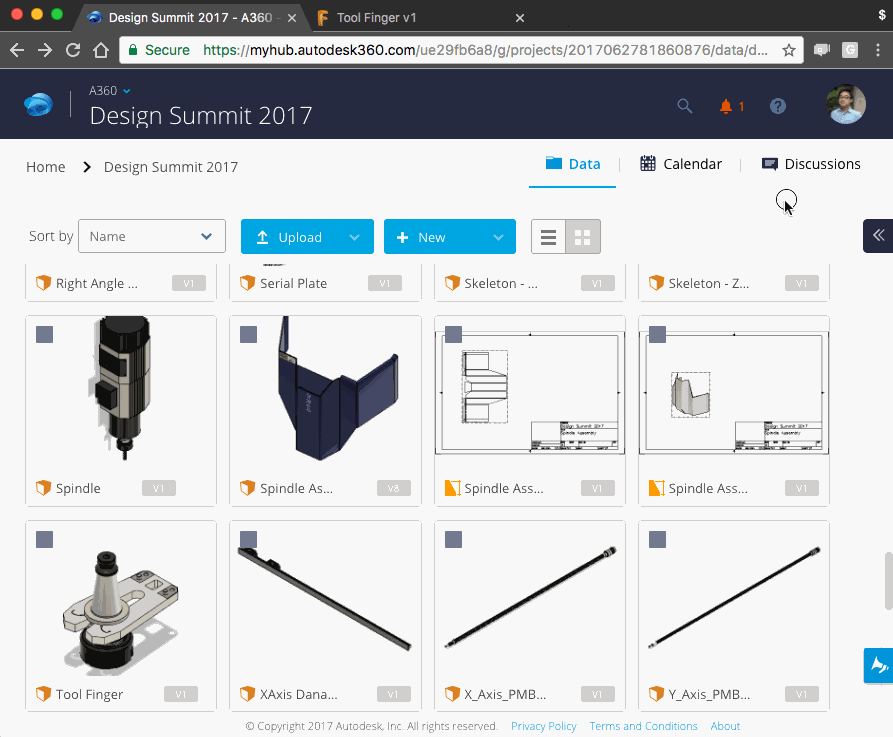The image size is (893, 737).
Task: Select the Design Summit 2017 browser tab
Action: pyautogui.click(x=191, y=18)
